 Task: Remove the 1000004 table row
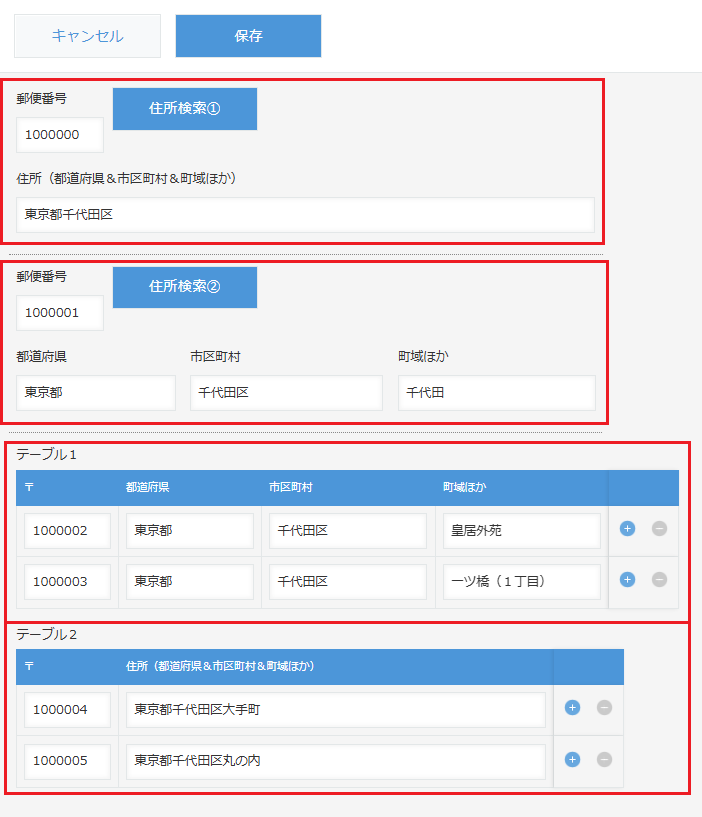coord(604,708)
